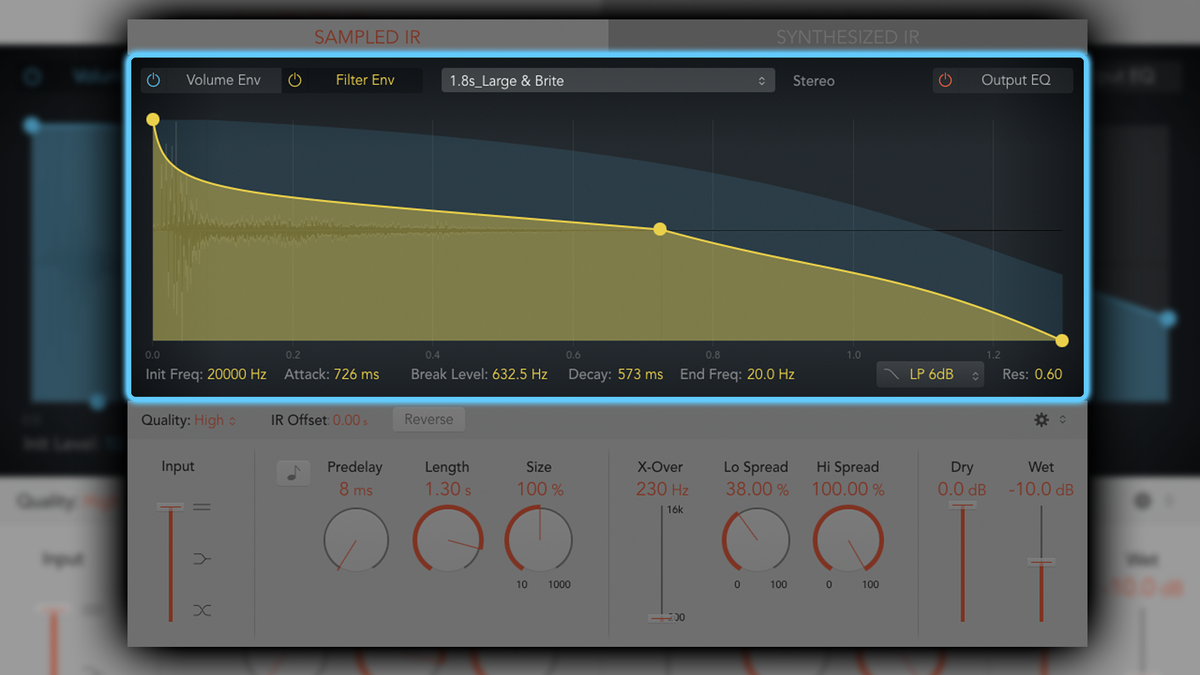This screenshot has height=675, width=1200.
Task: Open the LP 6dB filter type dropdown
Action: (930, 374)
